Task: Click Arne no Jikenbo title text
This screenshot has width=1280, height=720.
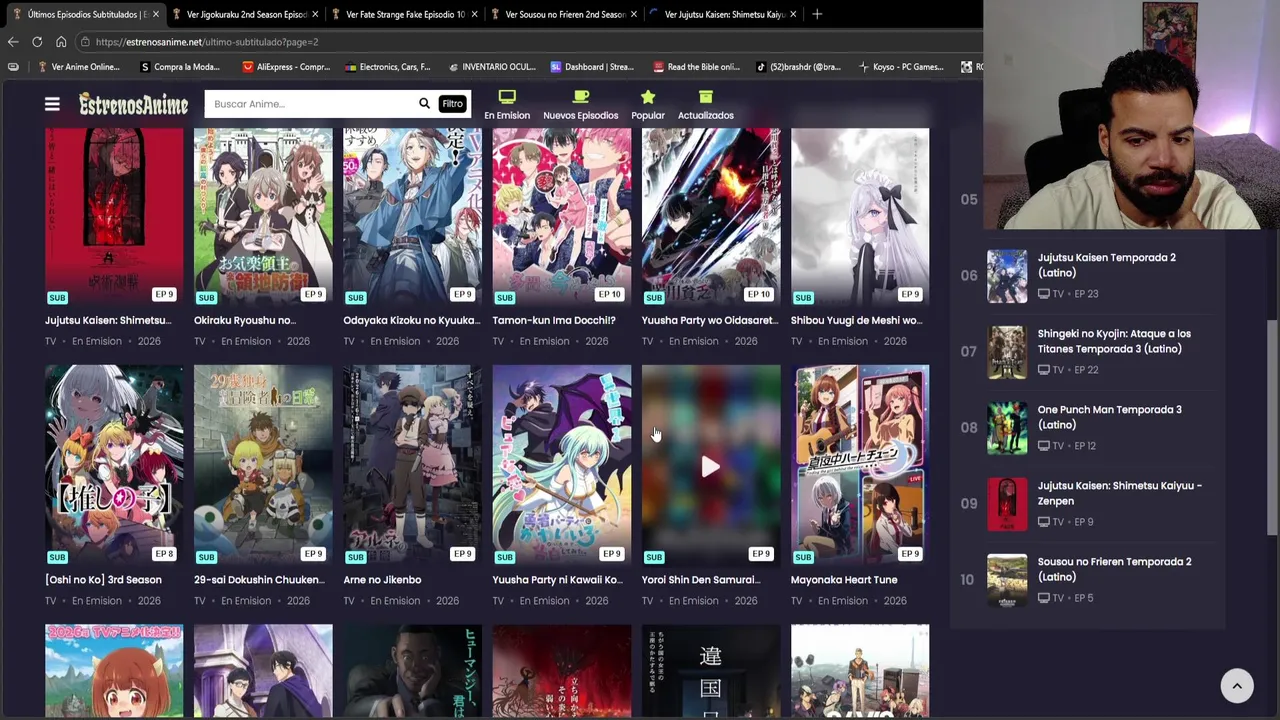Action: [382, 580]
